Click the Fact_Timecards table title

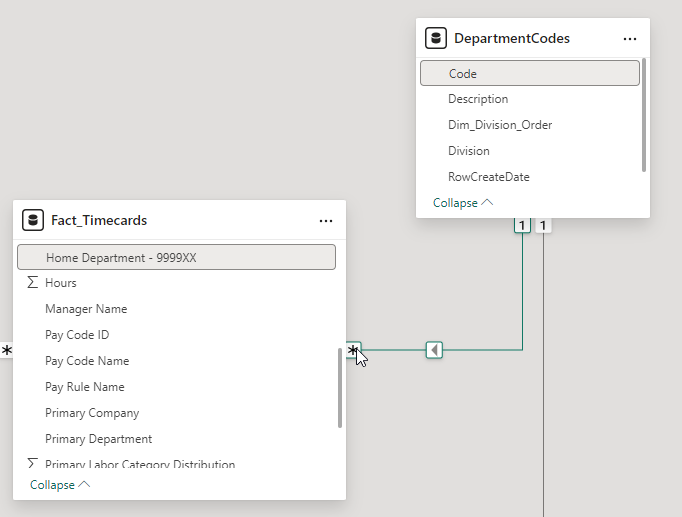coord(99,220)
